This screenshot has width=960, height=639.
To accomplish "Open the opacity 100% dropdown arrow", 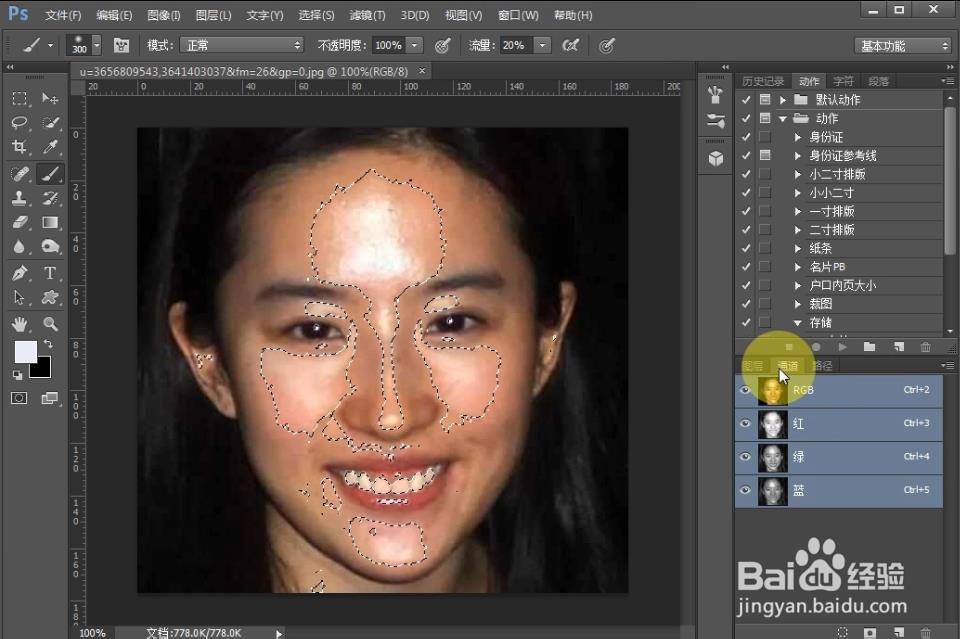I will pos(414,45).
